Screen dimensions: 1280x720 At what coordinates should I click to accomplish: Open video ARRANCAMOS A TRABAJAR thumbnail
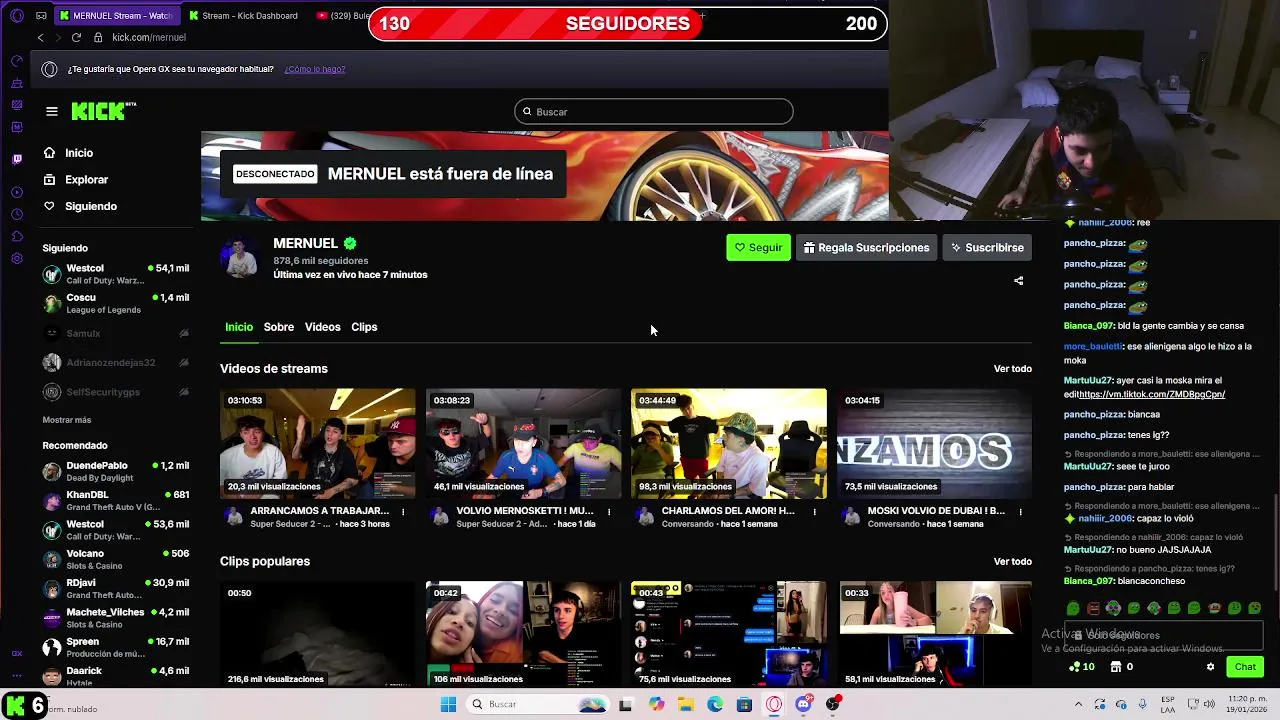pos(317,443)
